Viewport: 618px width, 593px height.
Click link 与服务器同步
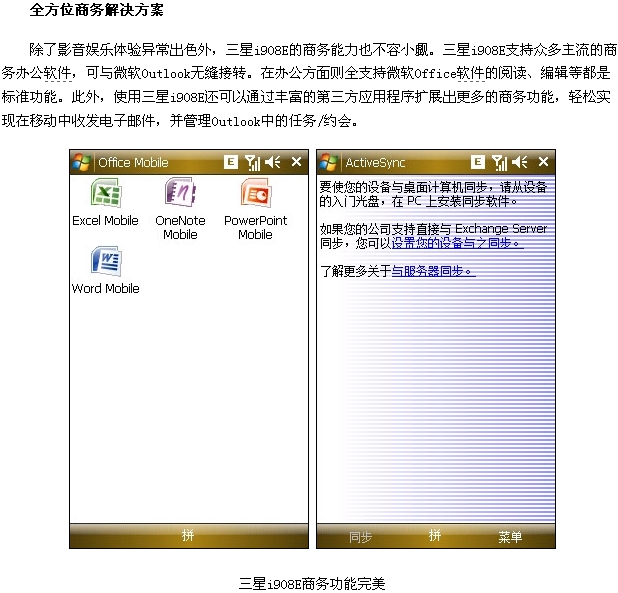(x=433, y=271)
